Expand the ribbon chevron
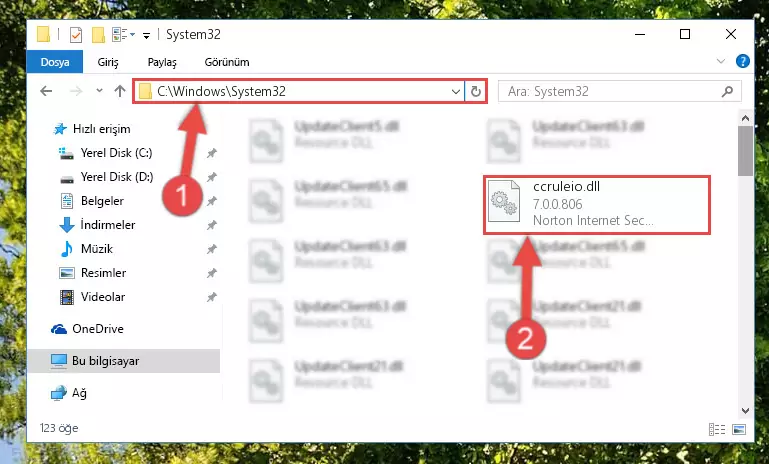This screenshot has width=769, height=464. (720, 61)
